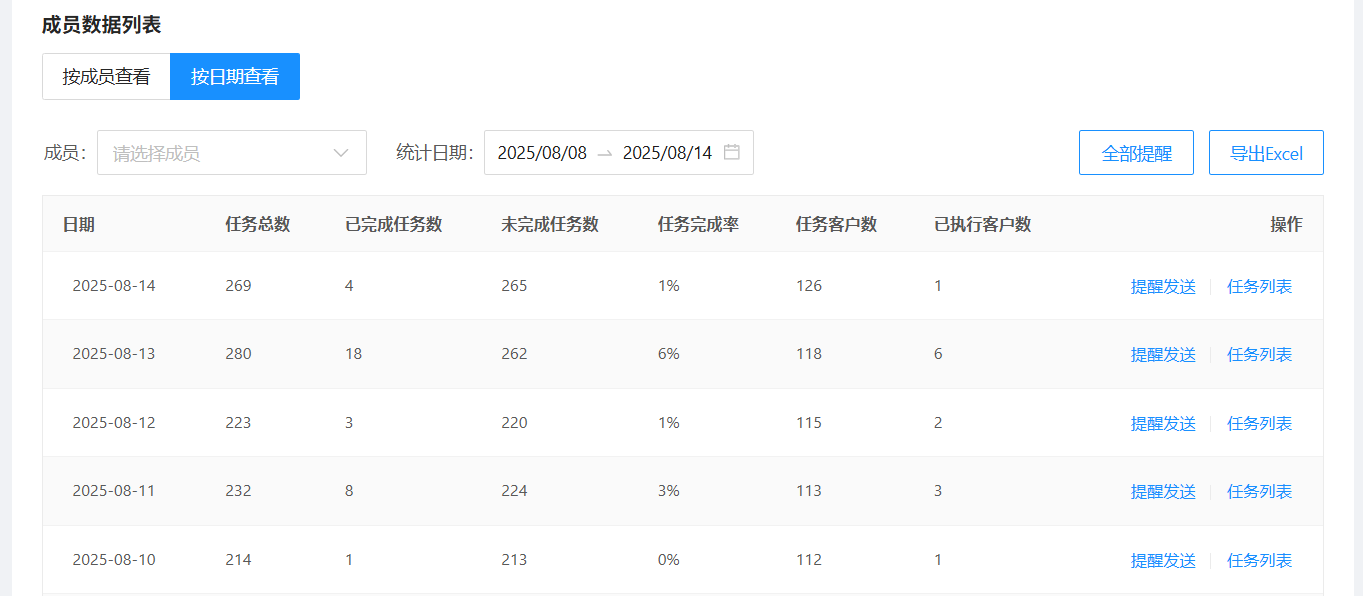
Task: Open 任务列表 for 2025-08-14
Action: tap(1259, 286)
